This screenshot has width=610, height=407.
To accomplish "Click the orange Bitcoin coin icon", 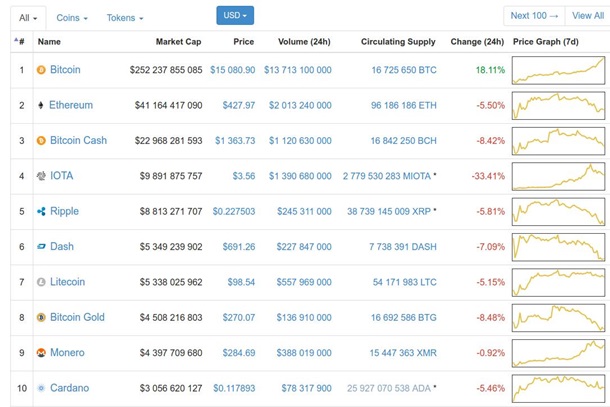I will (x=41, y=70).
